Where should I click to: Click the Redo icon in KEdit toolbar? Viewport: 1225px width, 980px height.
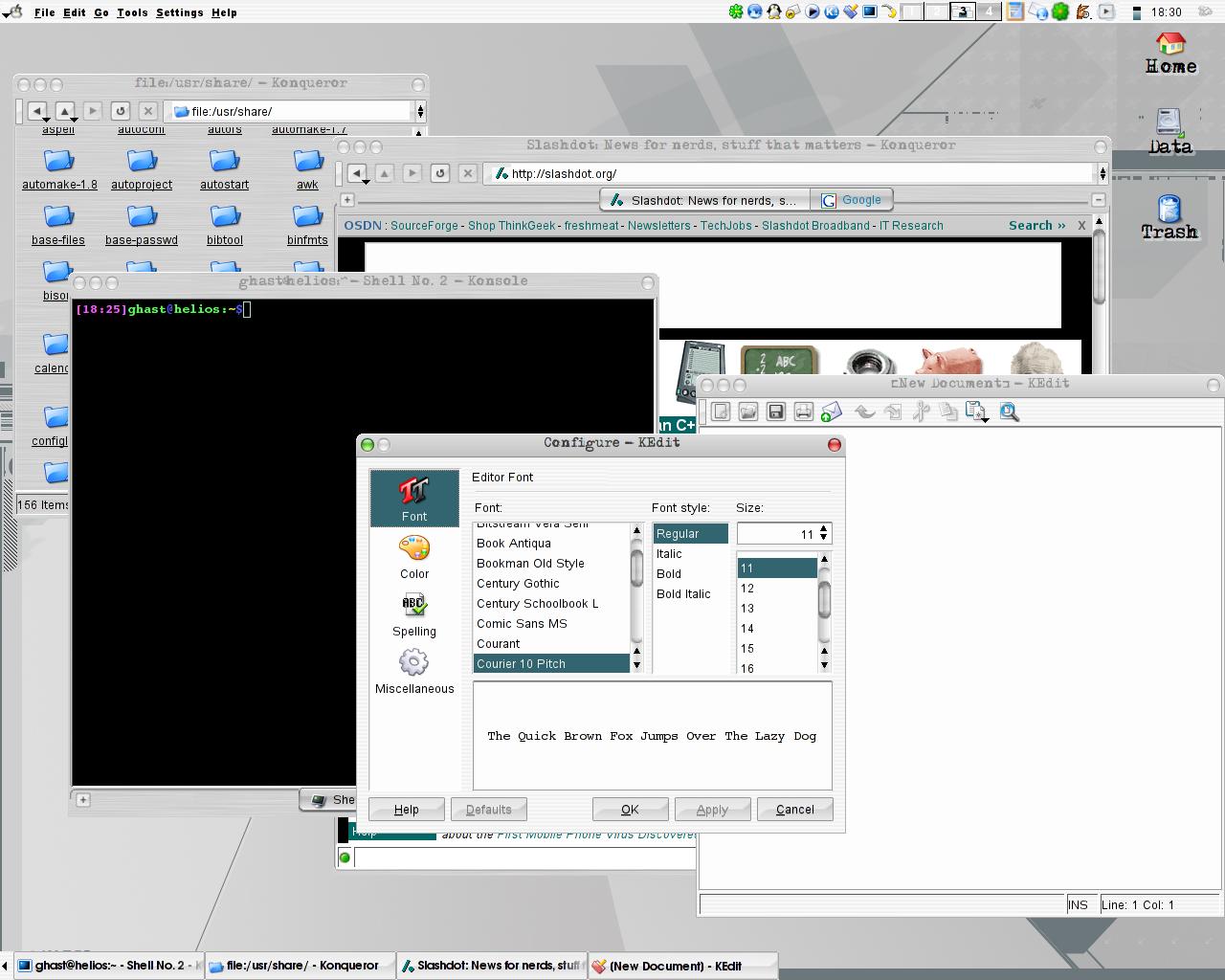tap(893, 412)
